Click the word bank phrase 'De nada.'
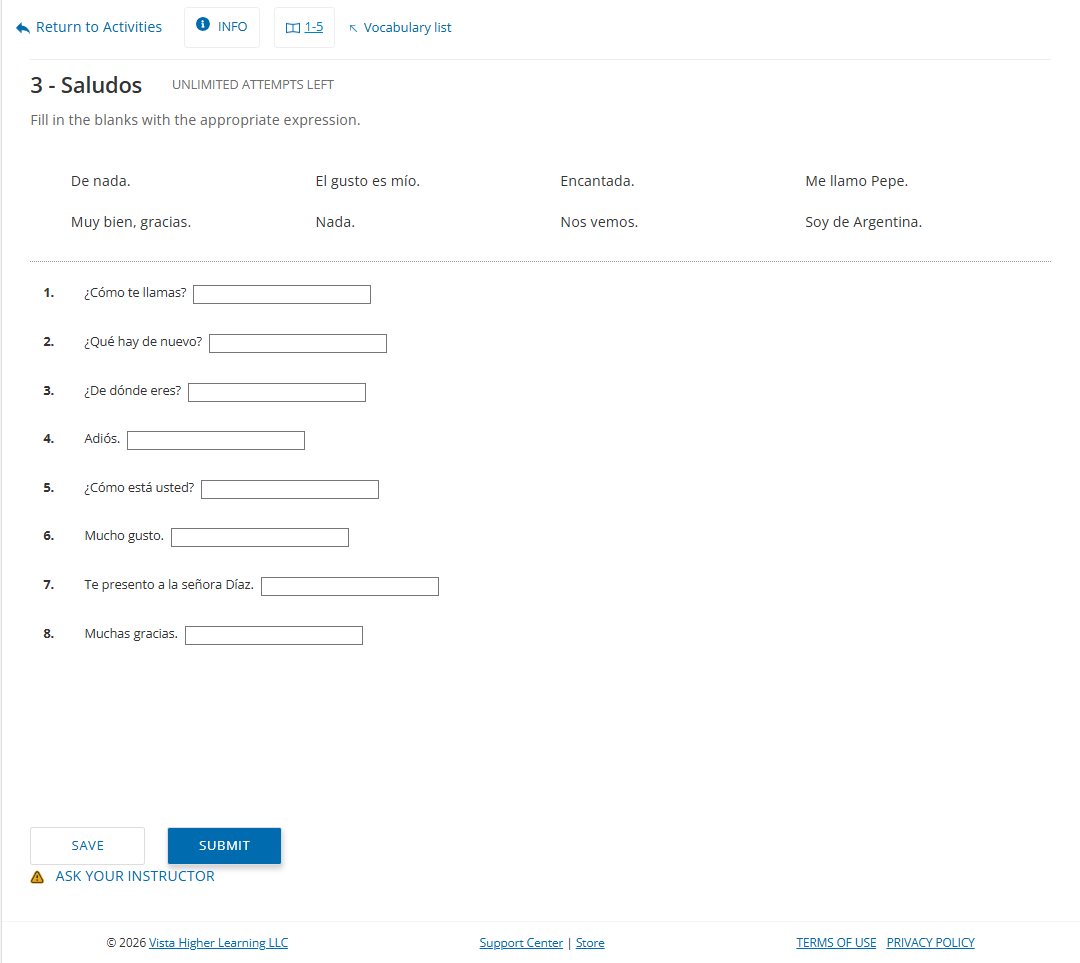Image resolution: width=1080 pixels, height=963 pixels. pyautogui.click(x=101, y=181)
